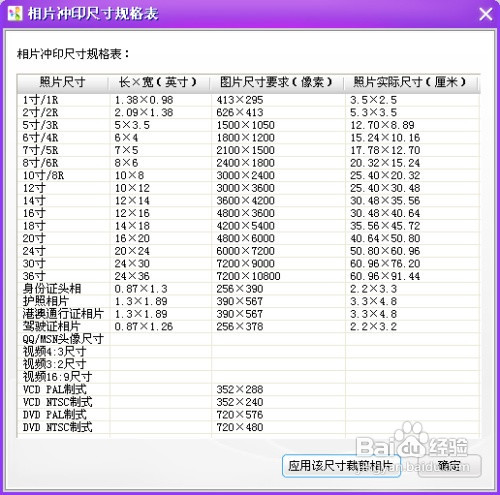Click the 照片尺寸 column header
Viewport: 500px width, 495px height.
63,82
